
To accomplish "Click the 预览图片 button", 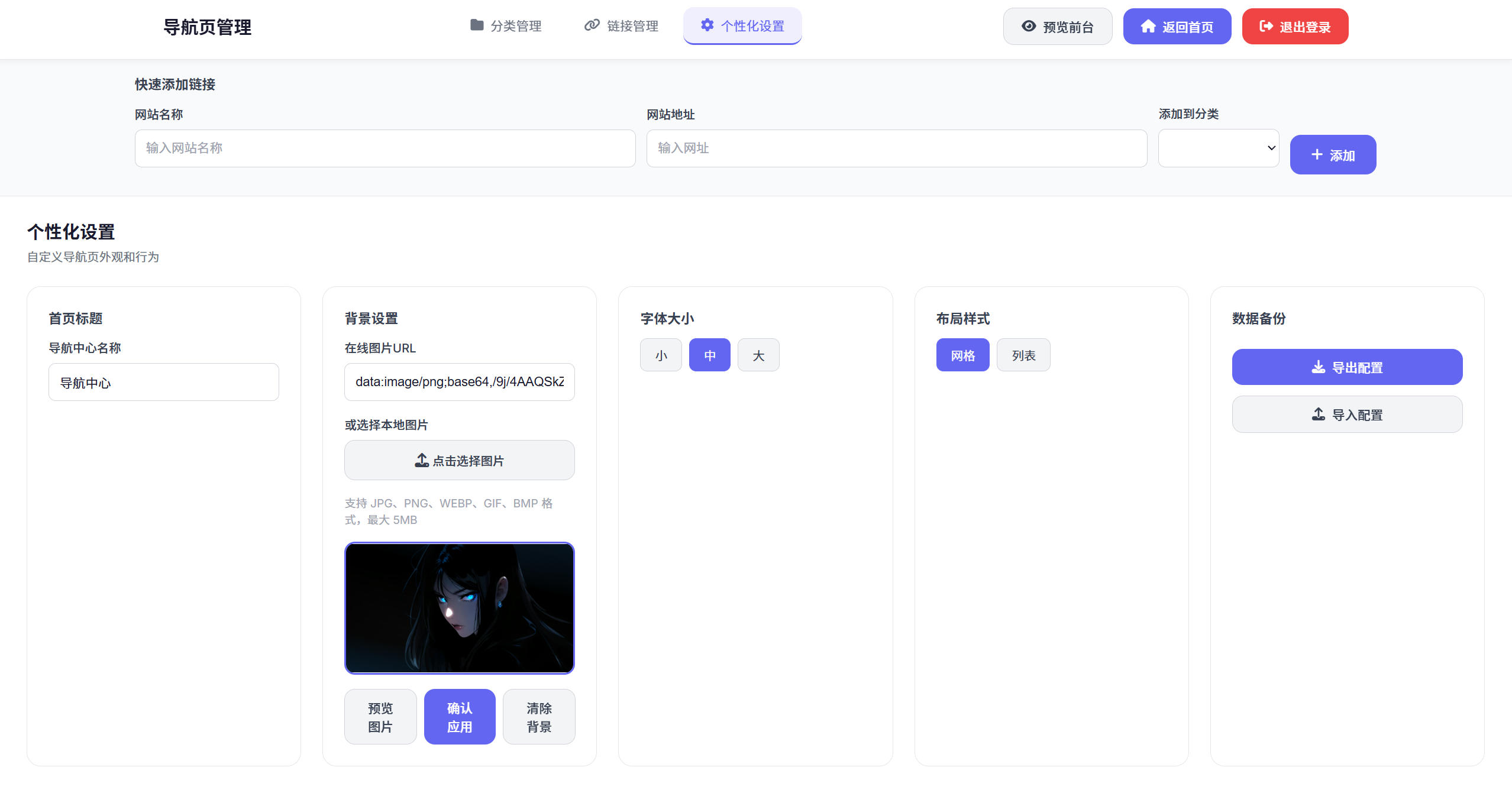I will (380, 717).
